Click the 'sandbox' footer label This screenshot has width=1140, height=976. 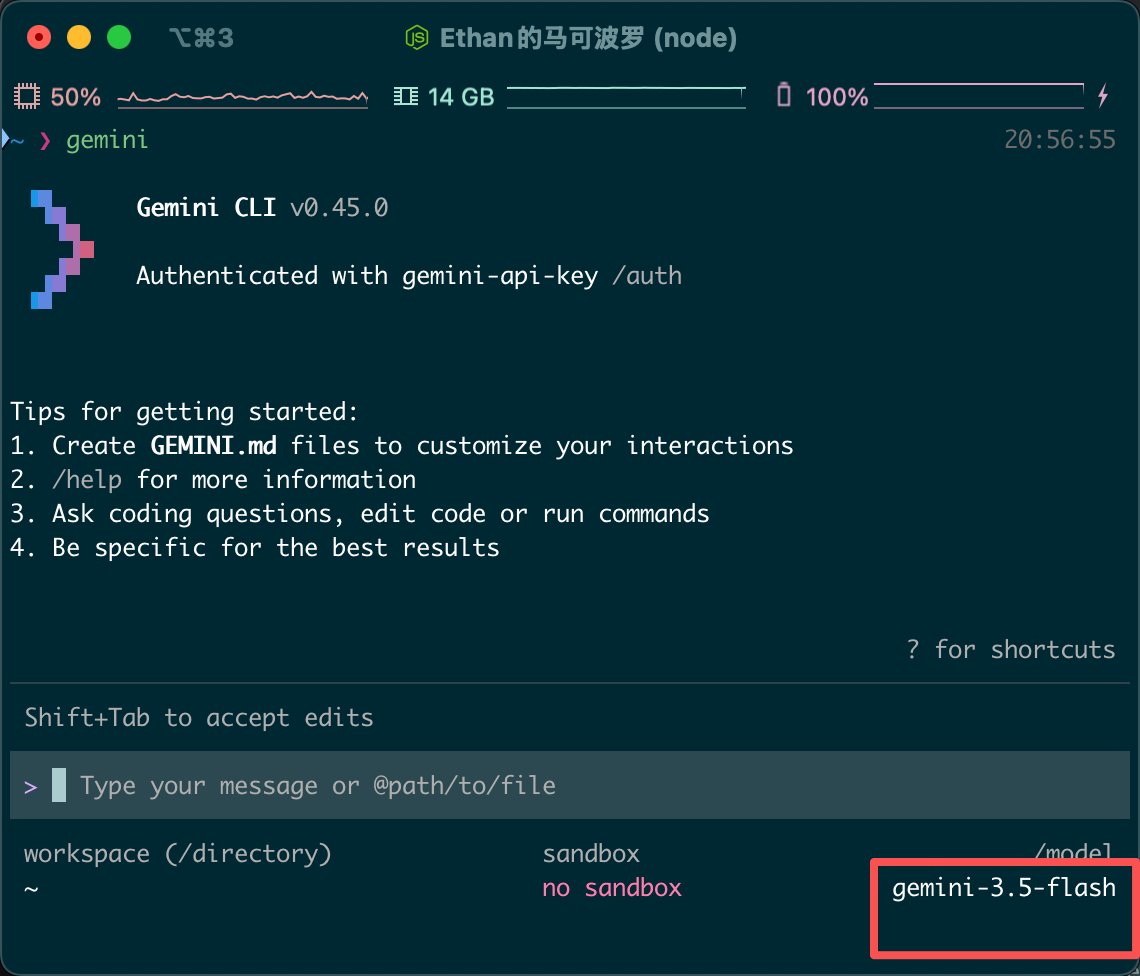[x=591, y=853]
